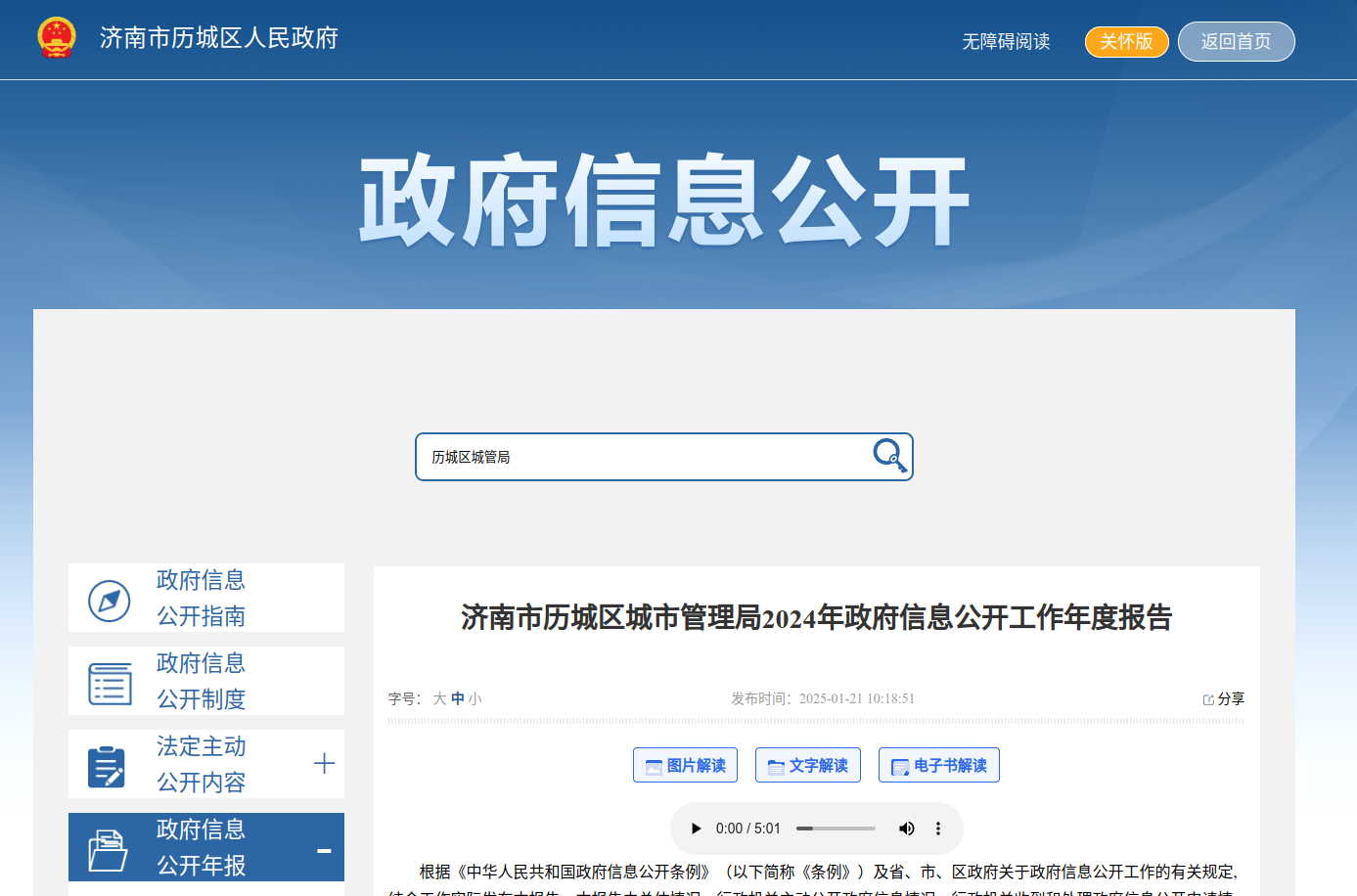Click the national emblem logo in header

[57, 38]
